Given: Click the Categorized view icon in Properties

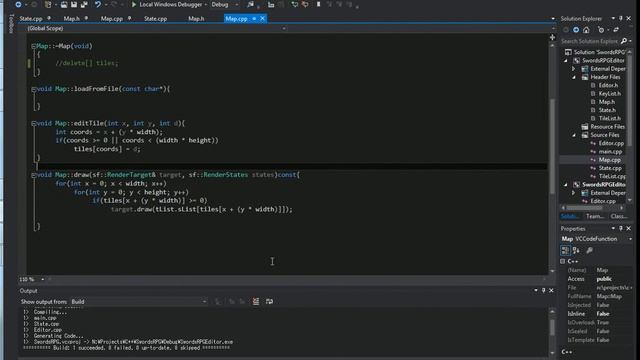Looking at the screenshot, I should 565,250.
